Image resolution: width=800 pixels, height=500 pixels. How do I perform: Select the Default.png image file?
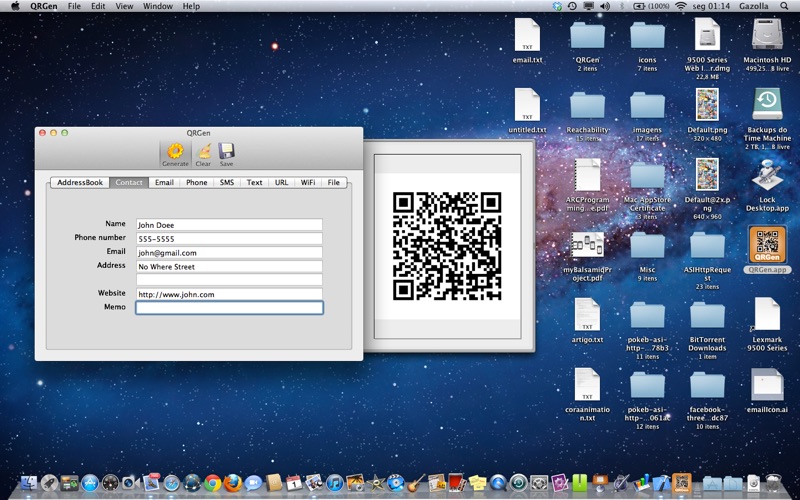click(x=707, y=113)
